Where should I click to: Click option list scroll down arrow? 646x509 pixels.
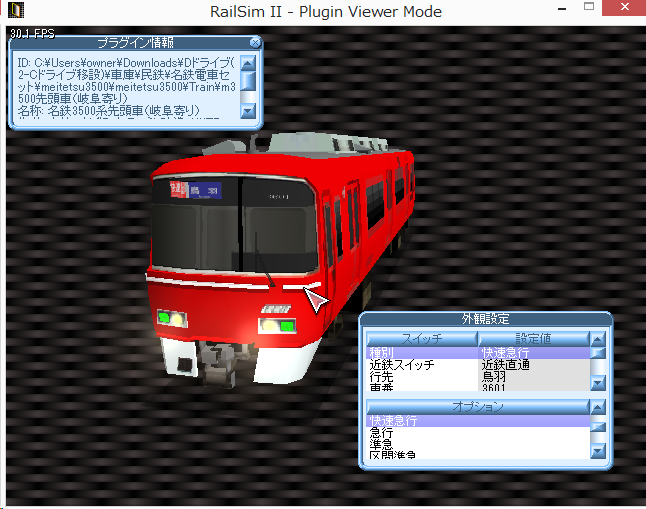598,451
